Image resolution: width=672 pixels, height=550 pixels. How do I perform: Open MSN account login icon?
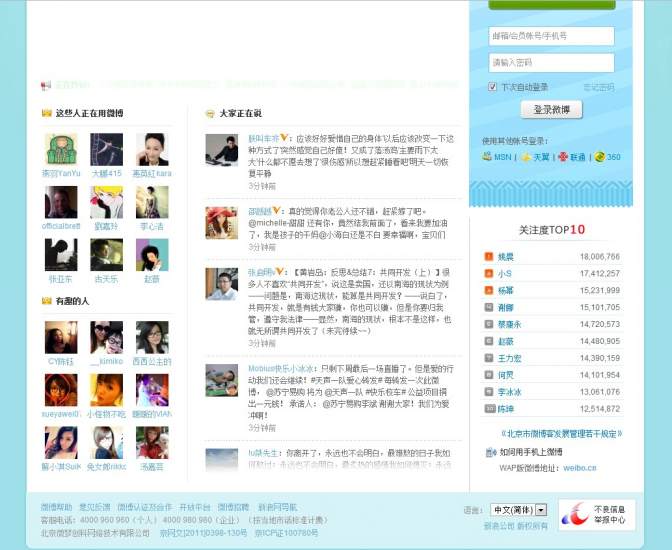pyautogui.click(x=487, y=156)
